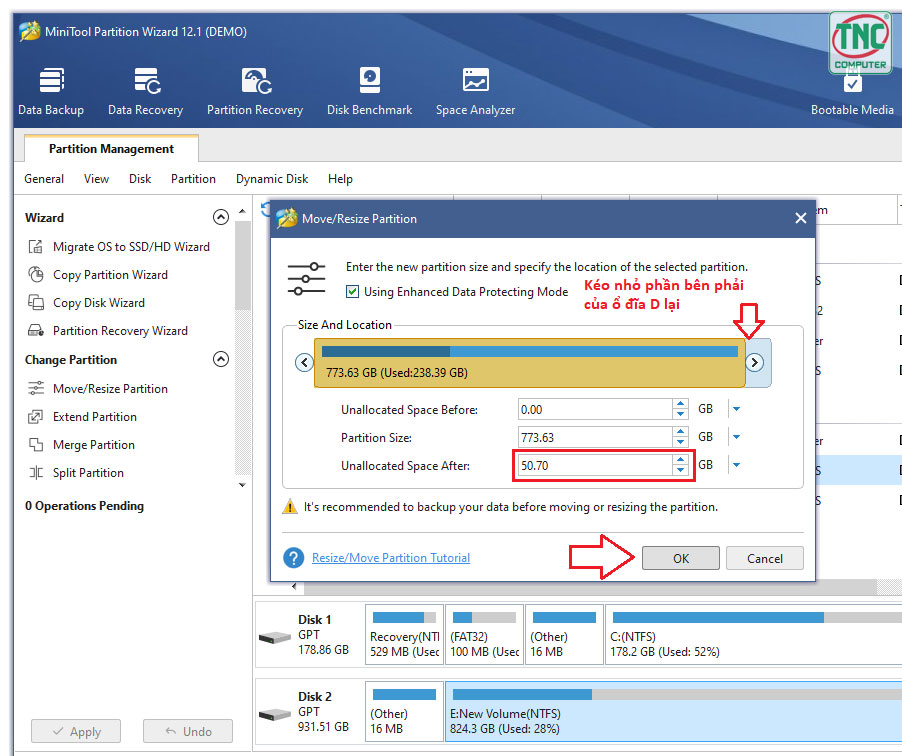Open the Help menu
Viewport: 902px width, 756px height.
click(x=340, y=179)
